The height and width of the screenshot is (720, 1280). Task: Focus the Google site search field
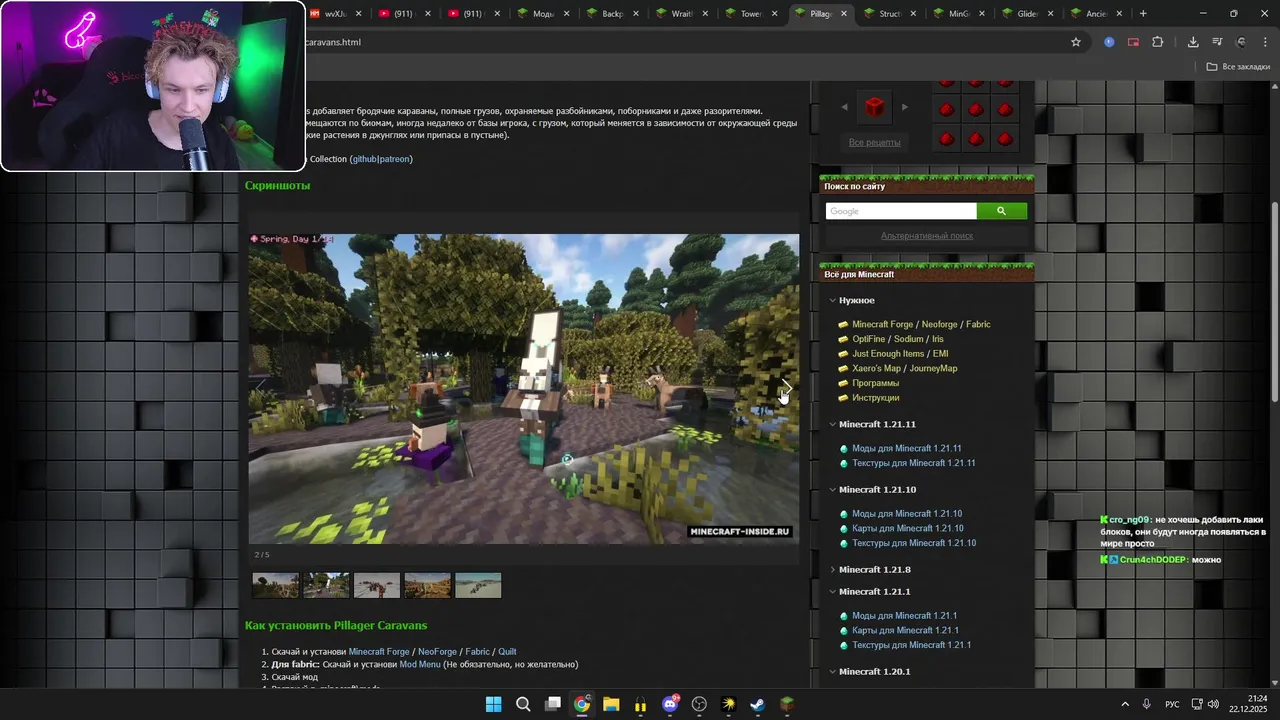click(x=901, y=211)
